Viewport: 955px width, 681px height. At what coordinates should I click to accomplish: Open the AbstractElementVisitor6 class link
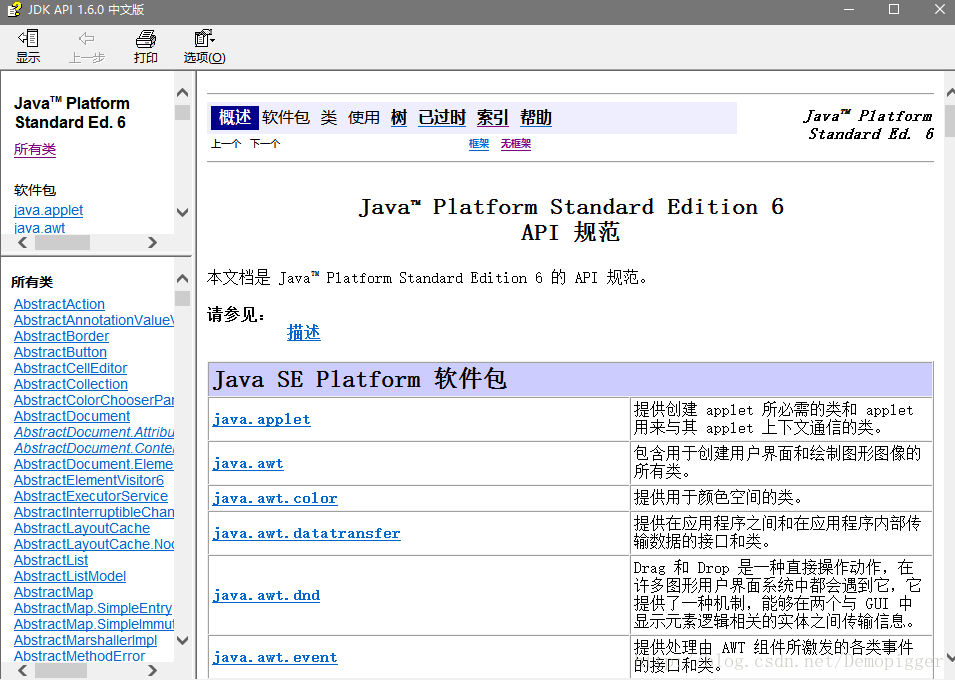click(x=89, y=480)
